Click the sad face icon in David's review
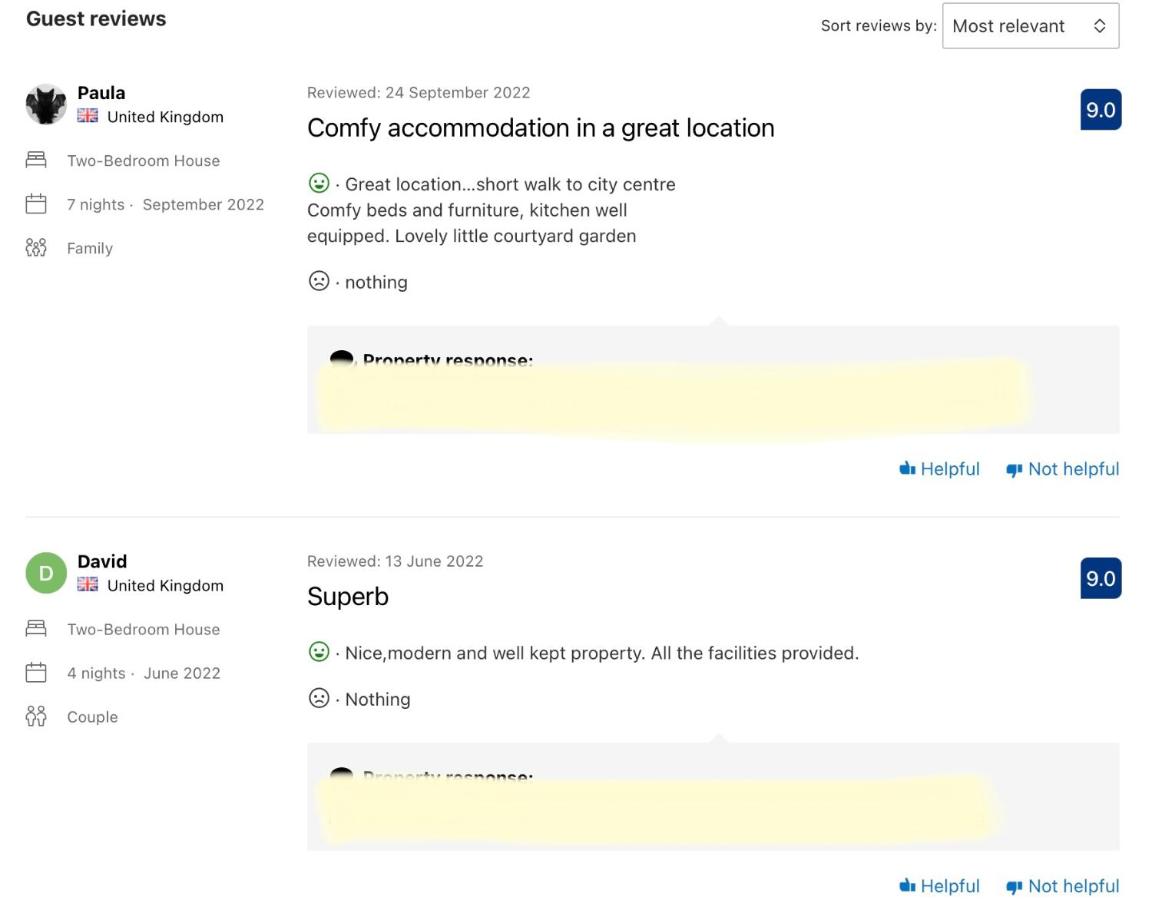The image size is (1152, 900). point(318,698)
